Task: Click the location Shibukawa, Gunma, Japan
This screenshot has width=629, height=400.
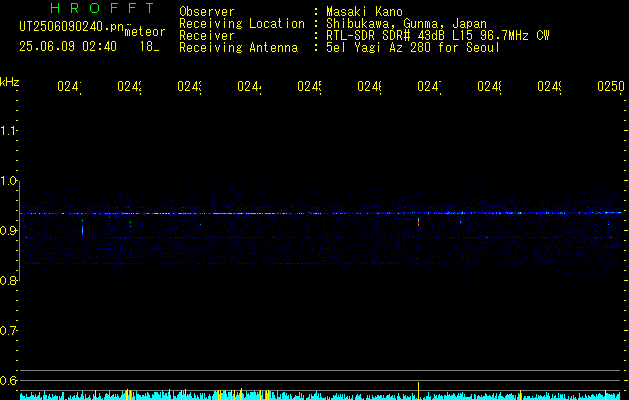Action: (406, 24)
